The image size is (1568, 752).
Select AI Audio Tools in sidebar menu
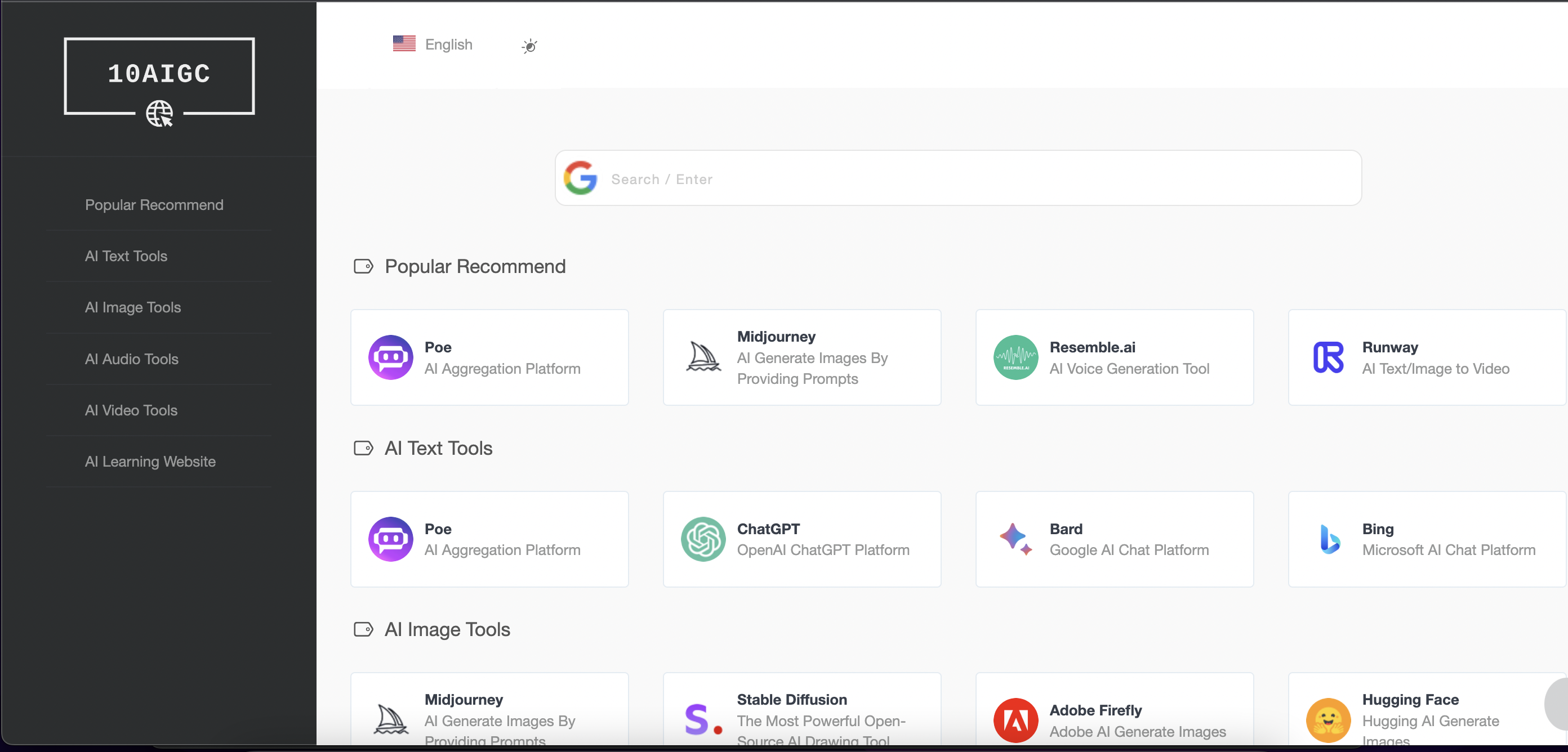[131, 359]
